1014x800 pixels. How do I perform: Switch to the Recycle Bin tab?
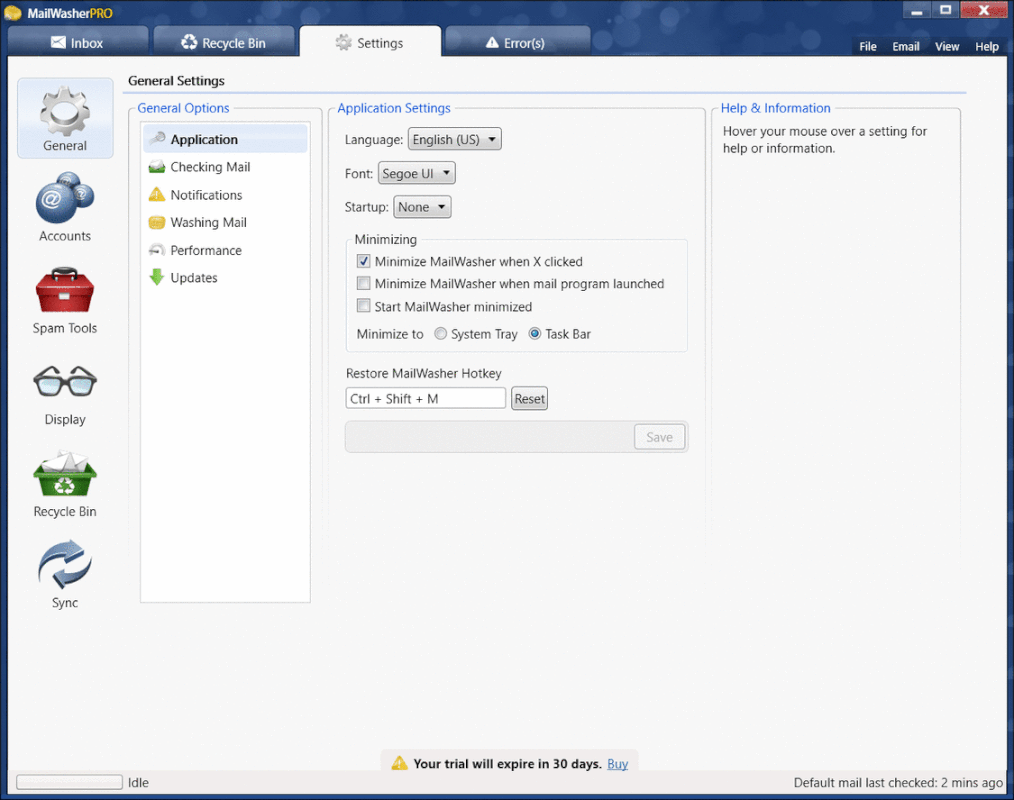coord(224,42)
